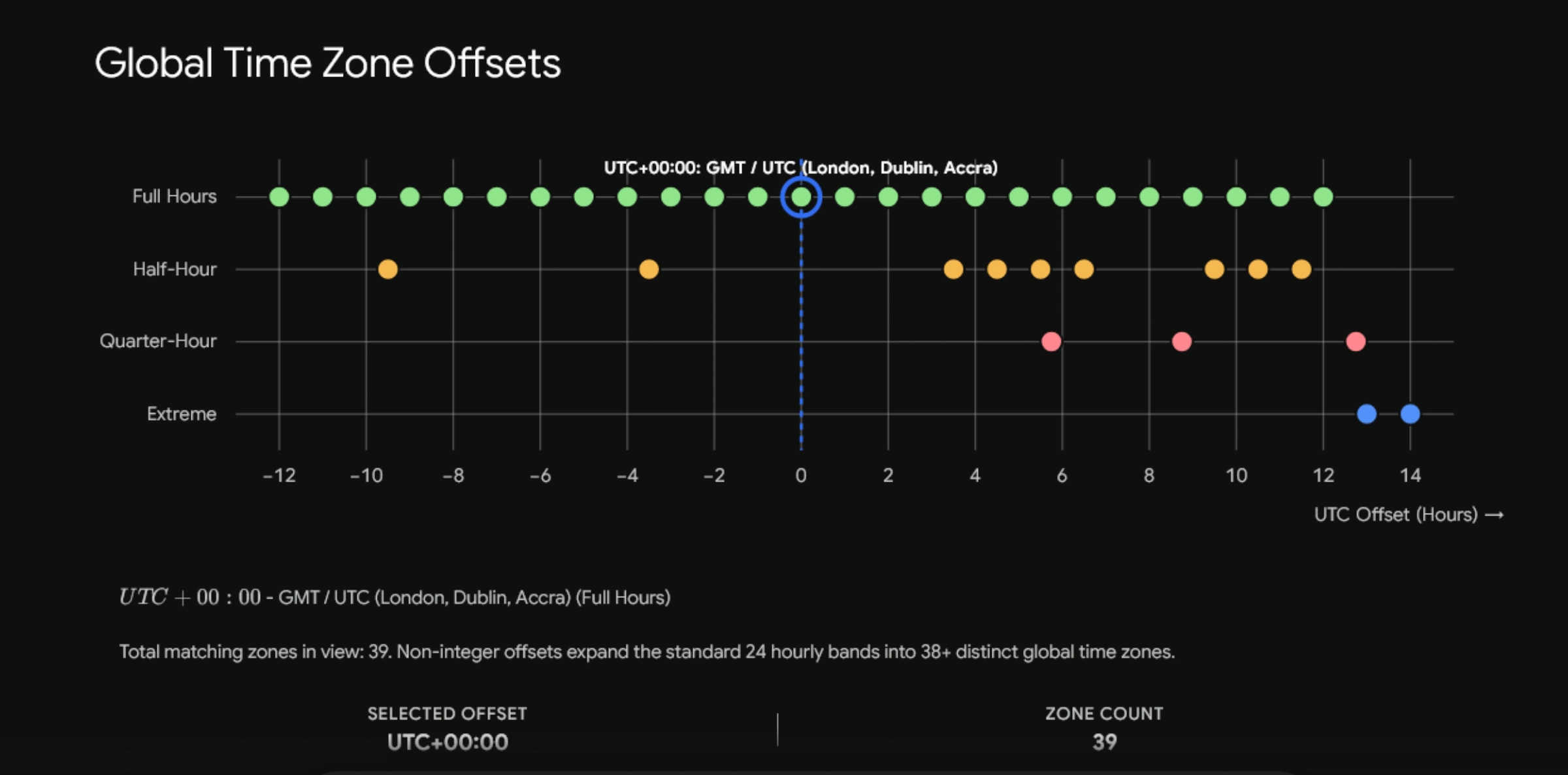
Task: Select the pink quarter-hour dot at +8.75
Action: (x=1182, y=341)
